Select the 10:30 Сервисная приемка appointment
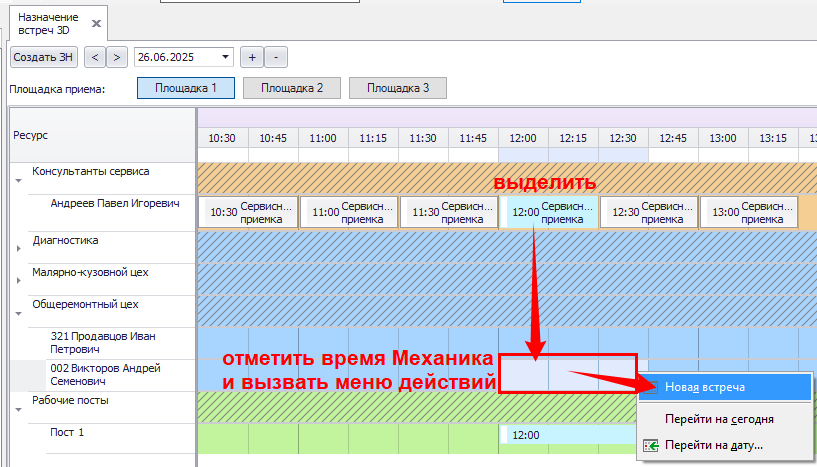817x467 pixels. click(x=248, y=212)
